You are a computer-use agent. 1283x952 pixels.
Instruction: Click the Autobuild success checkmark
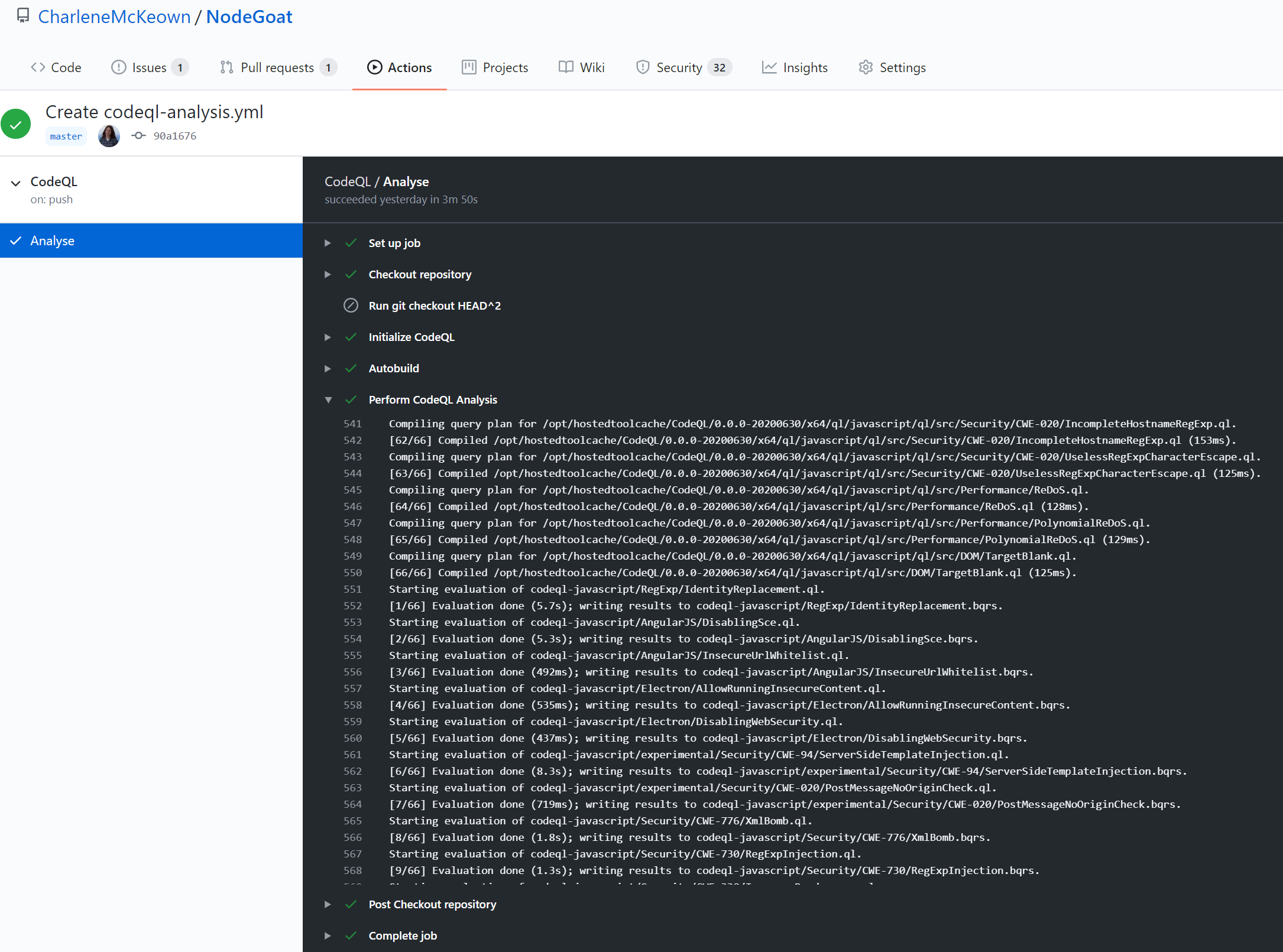pos(351,368)
